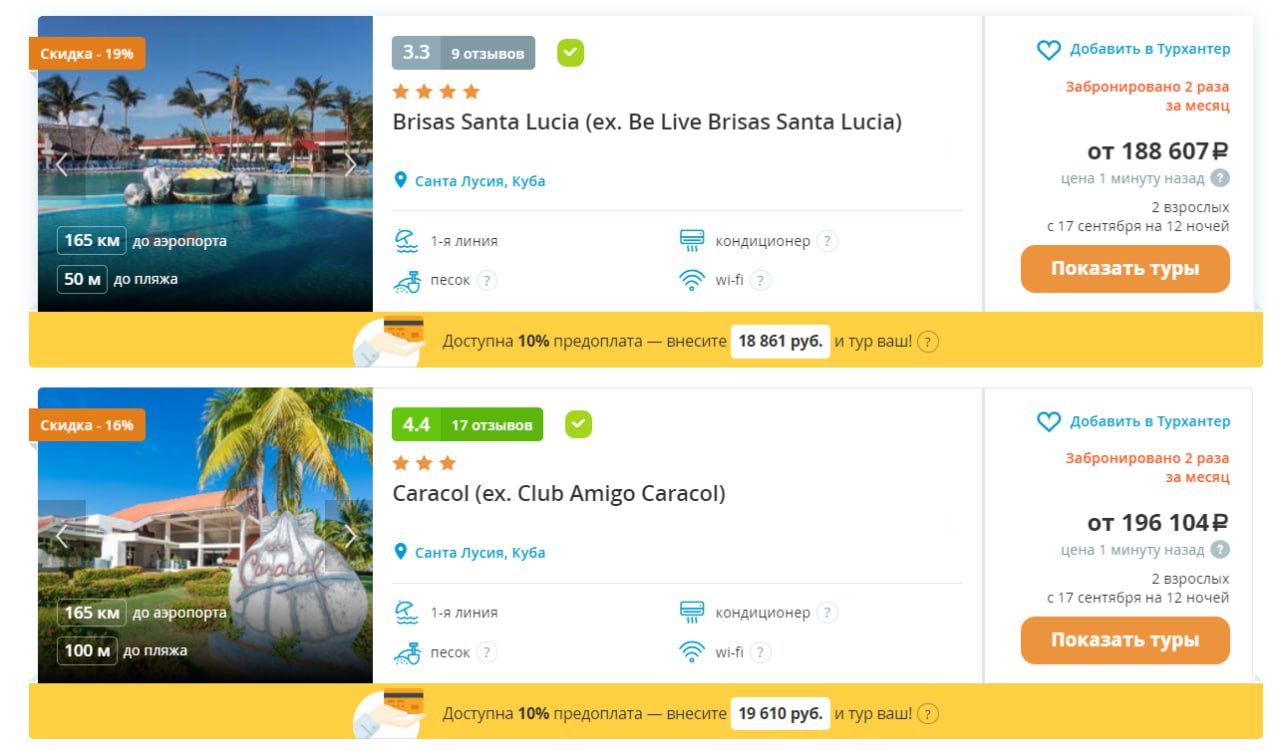Show previous photo of Brisas Santa Lucia
1280x751 pixels.
click(x=61, y=166)
